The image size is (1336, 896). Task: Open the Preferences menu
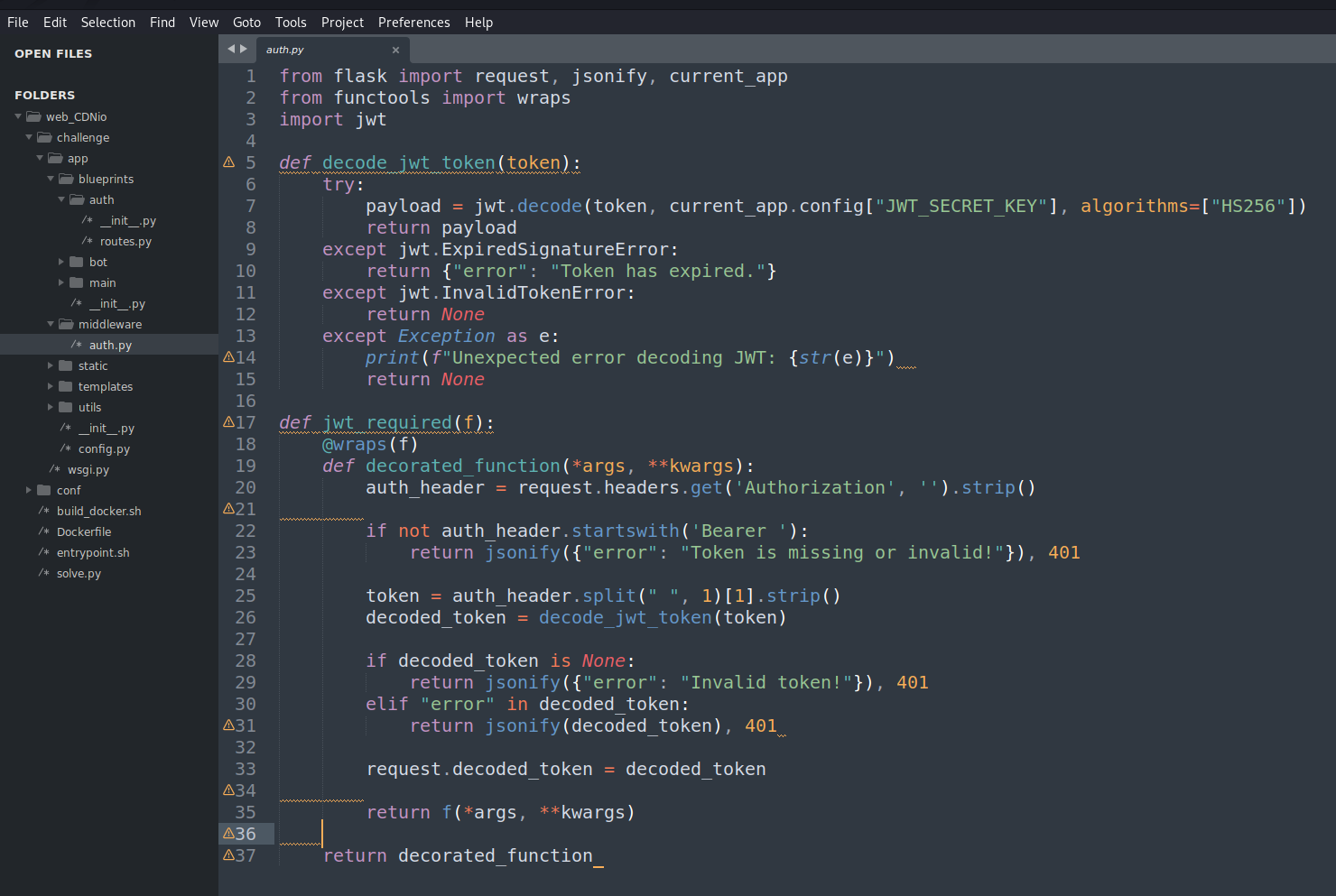[413, 23]
